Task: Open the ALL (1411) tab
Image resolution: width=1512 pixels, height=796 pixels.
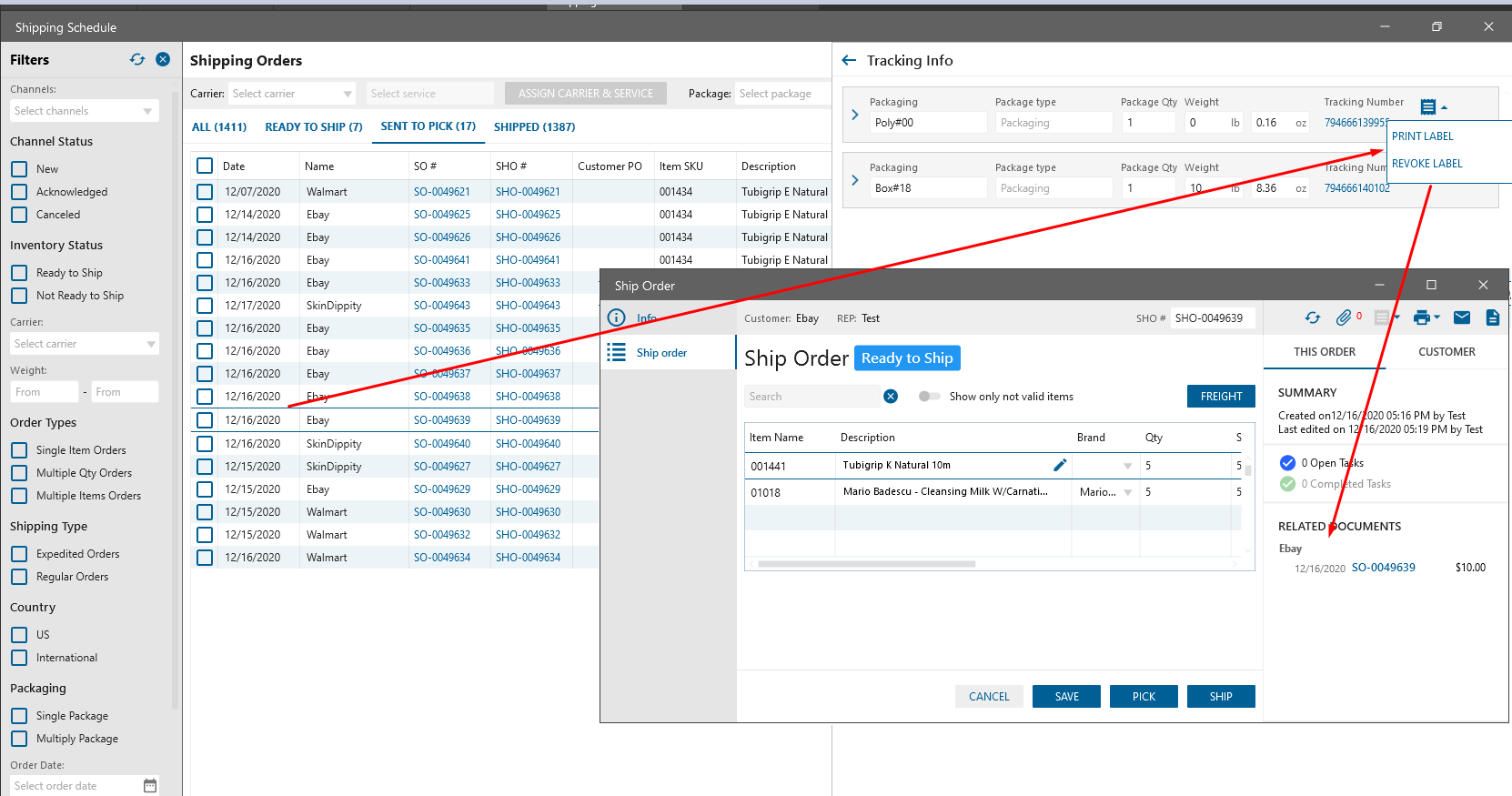Action: coord(219,127)
